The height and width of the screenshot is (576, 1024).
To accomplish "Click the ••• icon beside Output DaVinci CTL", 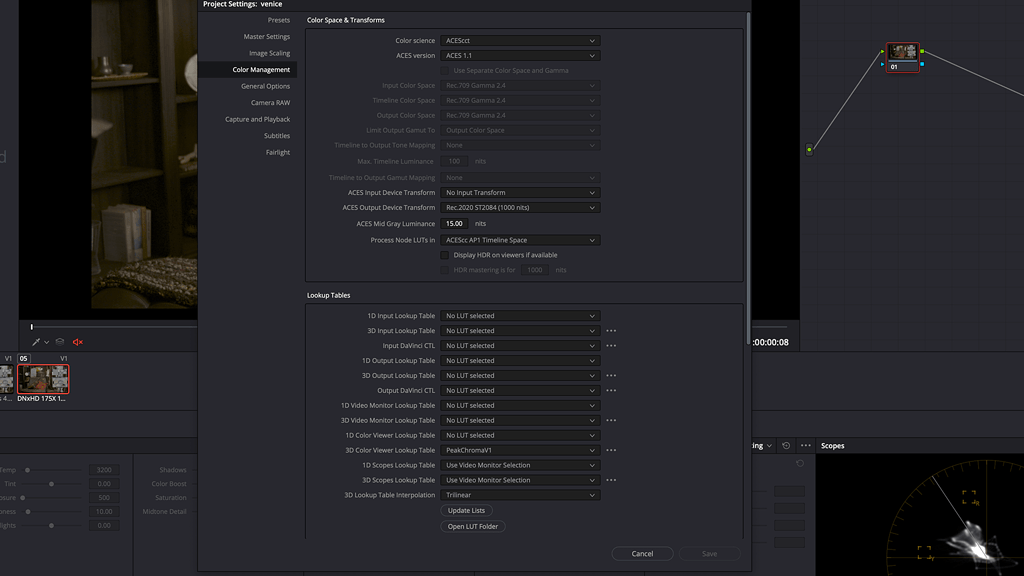I will coord(610,390).
